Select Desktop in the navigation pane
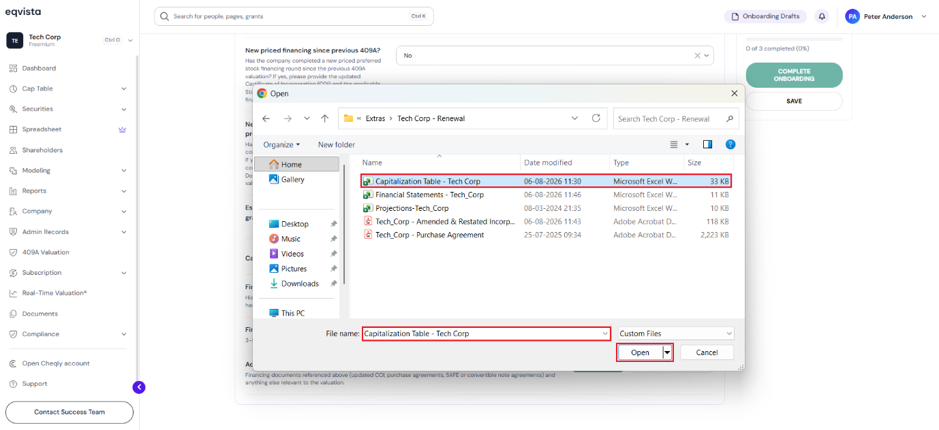Screen dimensions: 939x430 click(x=289, y=224)
